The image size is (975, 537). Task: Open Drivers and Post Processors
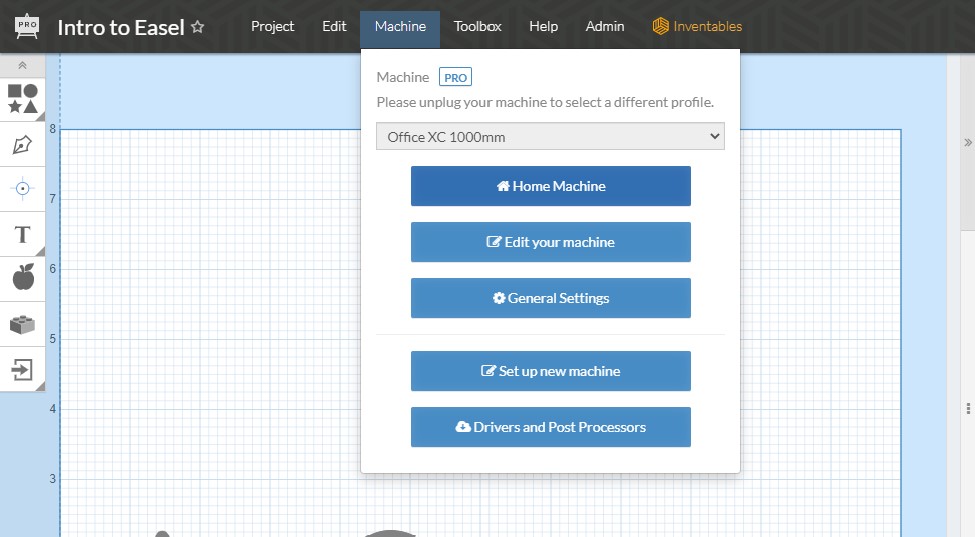click(550, 427)
